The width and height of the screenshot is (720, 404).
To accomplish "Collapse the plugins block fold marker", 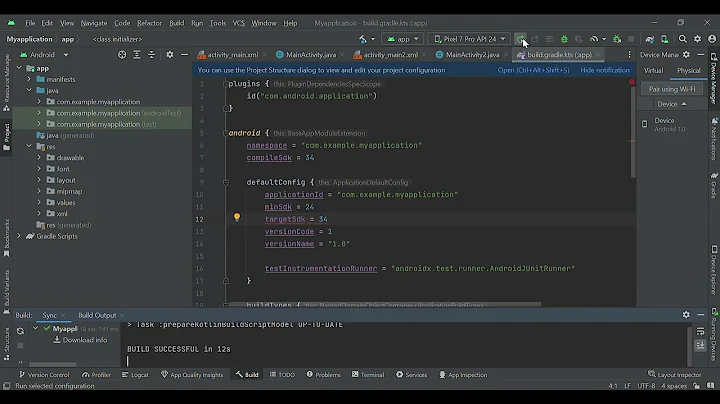I will click(225, 84).
